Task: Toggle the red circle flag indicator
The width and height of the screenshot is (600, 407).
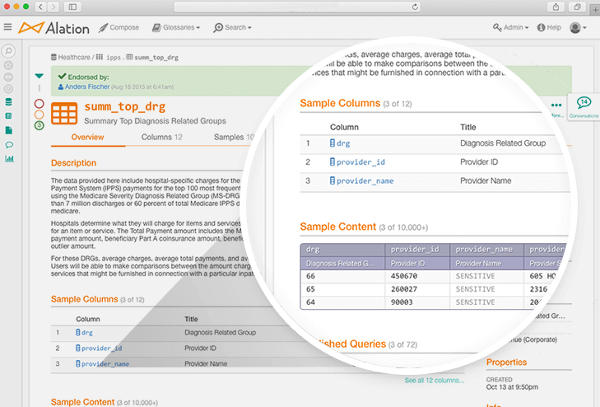Action: click(x=39, y=103)
